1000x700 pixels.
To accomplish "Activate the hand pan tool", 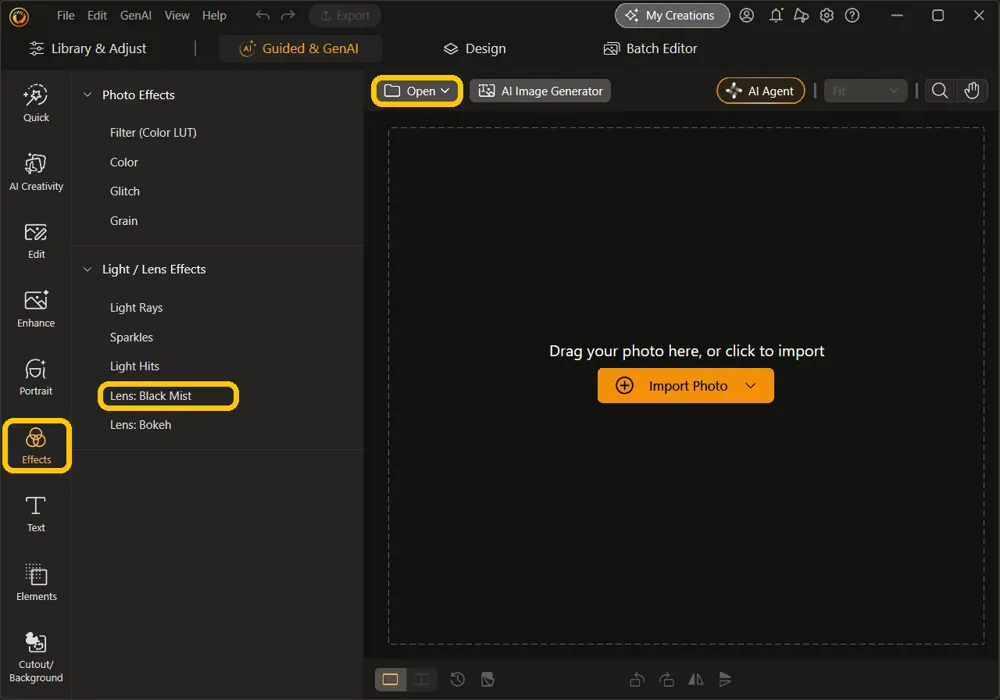I will click(x=971, y=91).
